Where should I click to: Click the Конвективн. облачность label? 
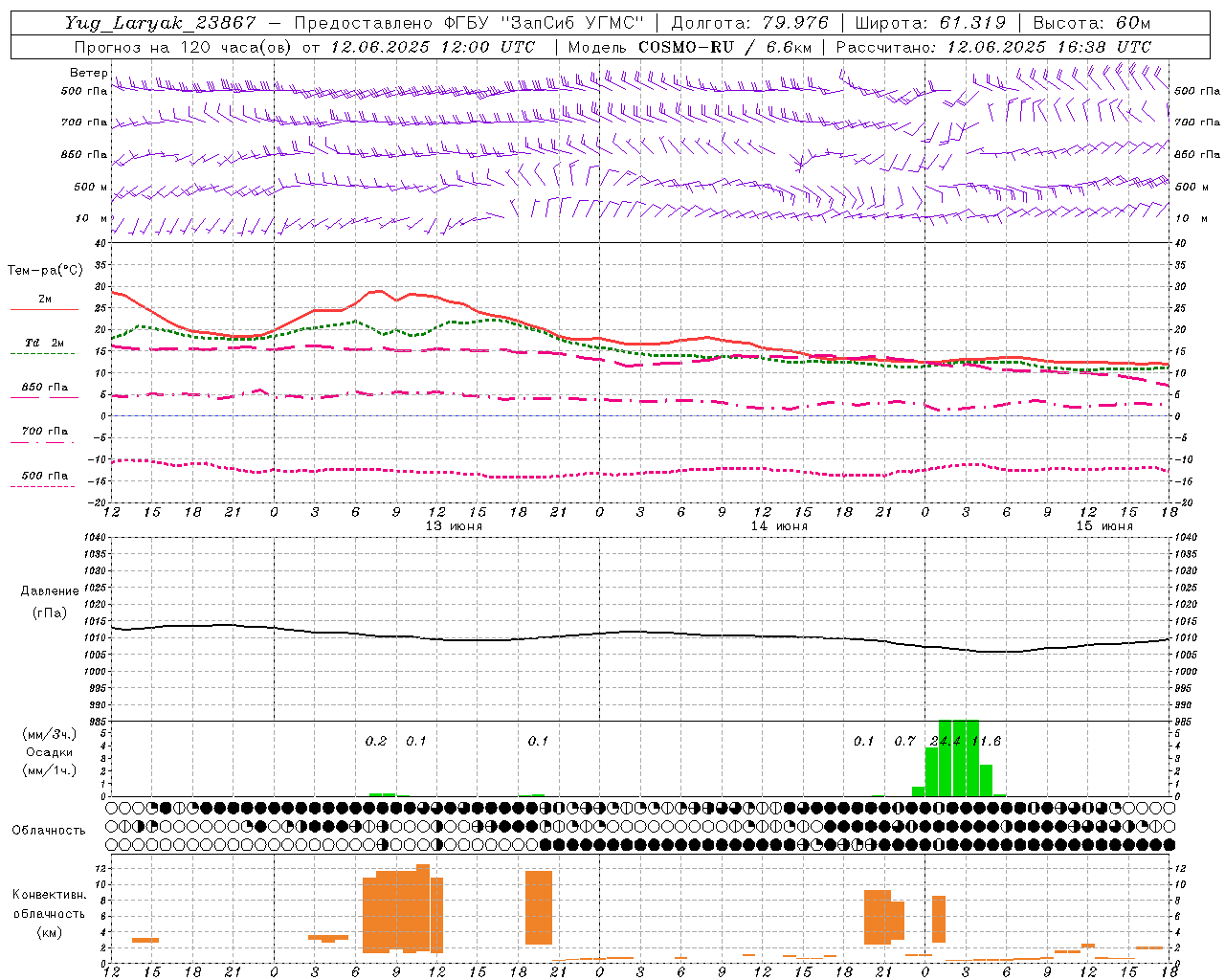tap(49, 903)
